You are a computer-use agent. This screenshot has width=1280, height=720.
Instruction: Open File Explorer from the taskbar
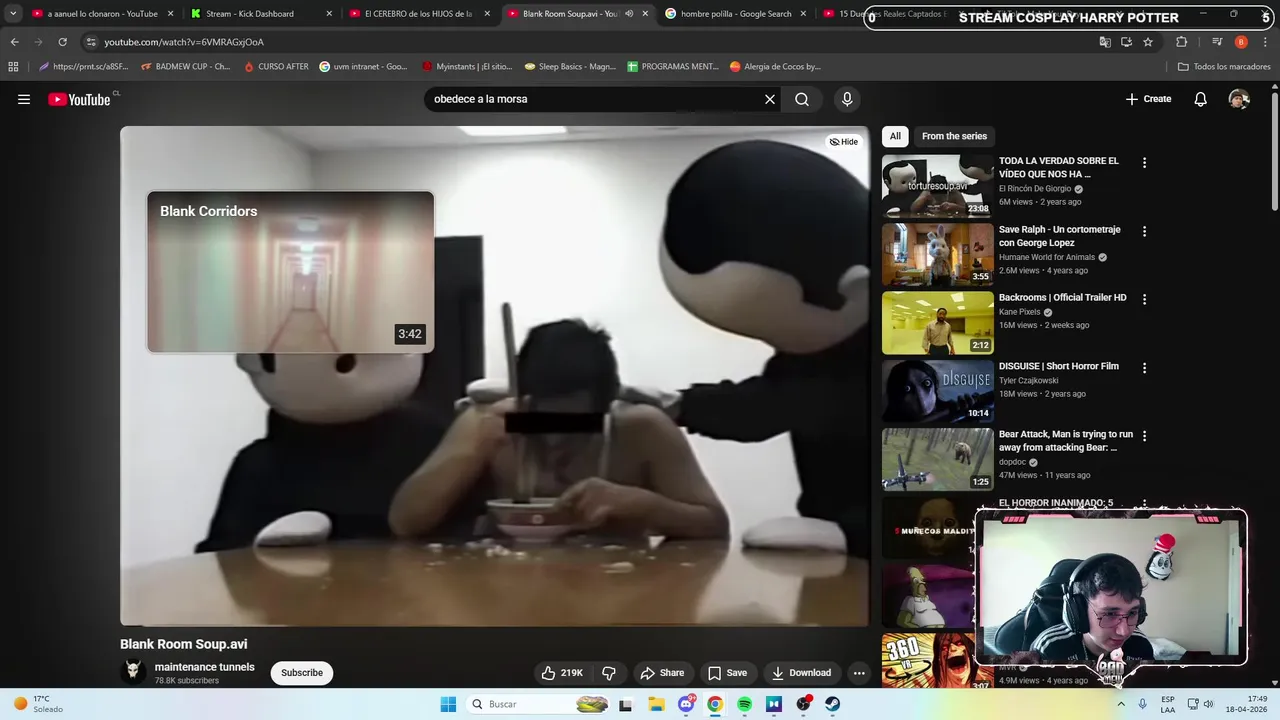656,704
